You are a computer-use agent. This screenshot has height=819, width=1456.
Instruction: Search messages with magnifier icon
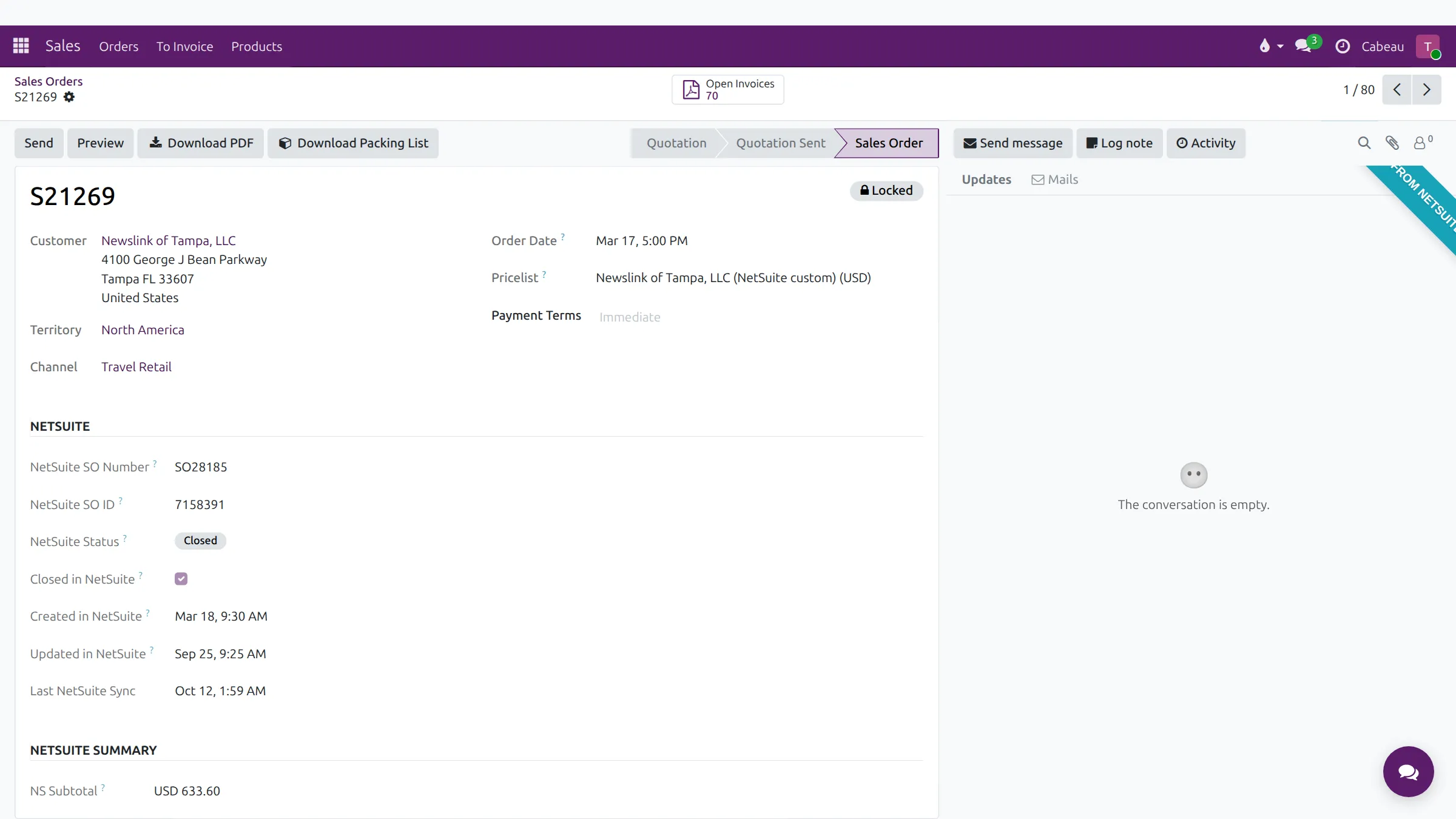1364,143
